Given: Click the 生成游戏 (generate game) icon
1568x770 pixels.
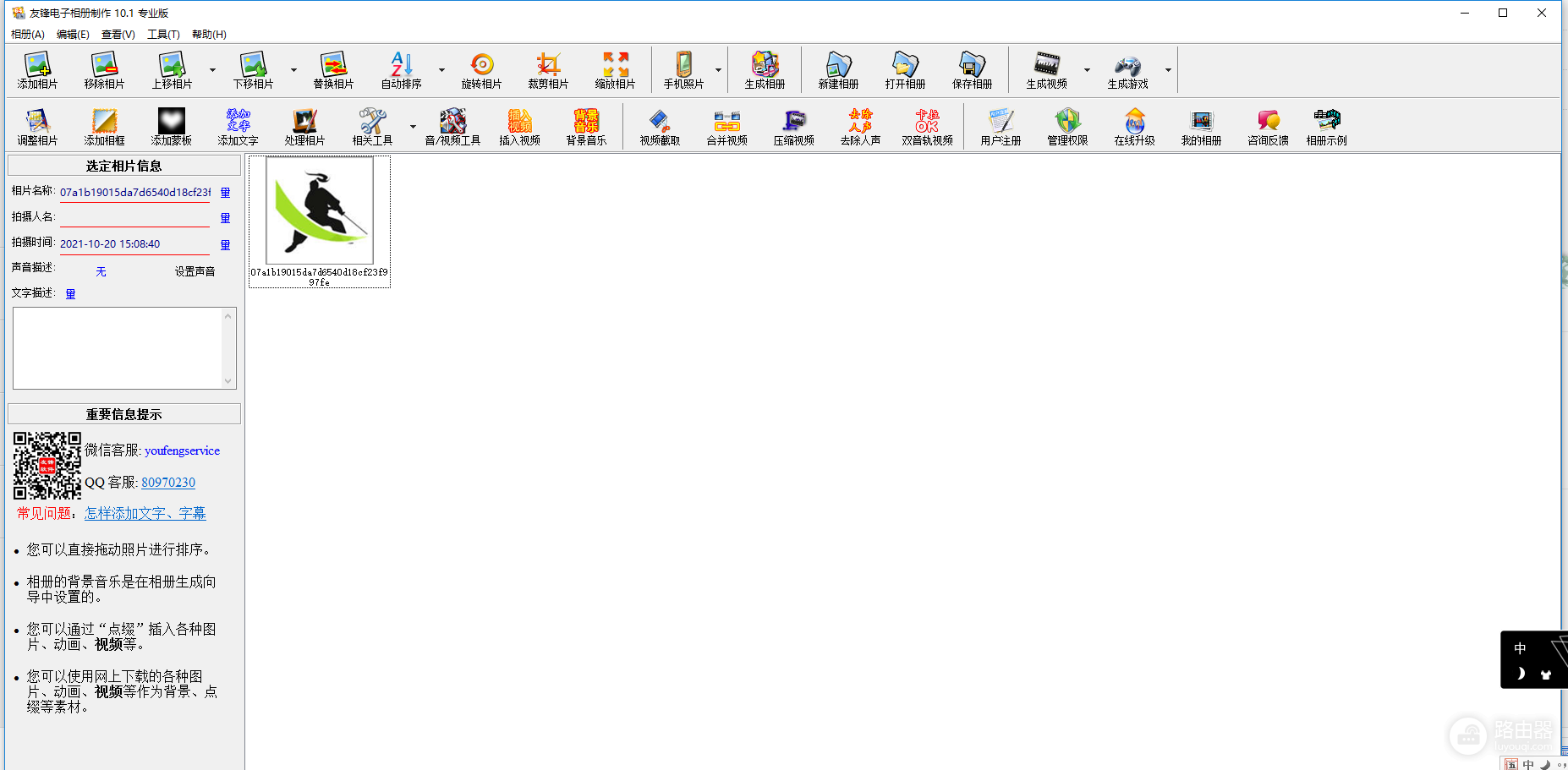Looking at the screenshot, I should click(1127, 70).
